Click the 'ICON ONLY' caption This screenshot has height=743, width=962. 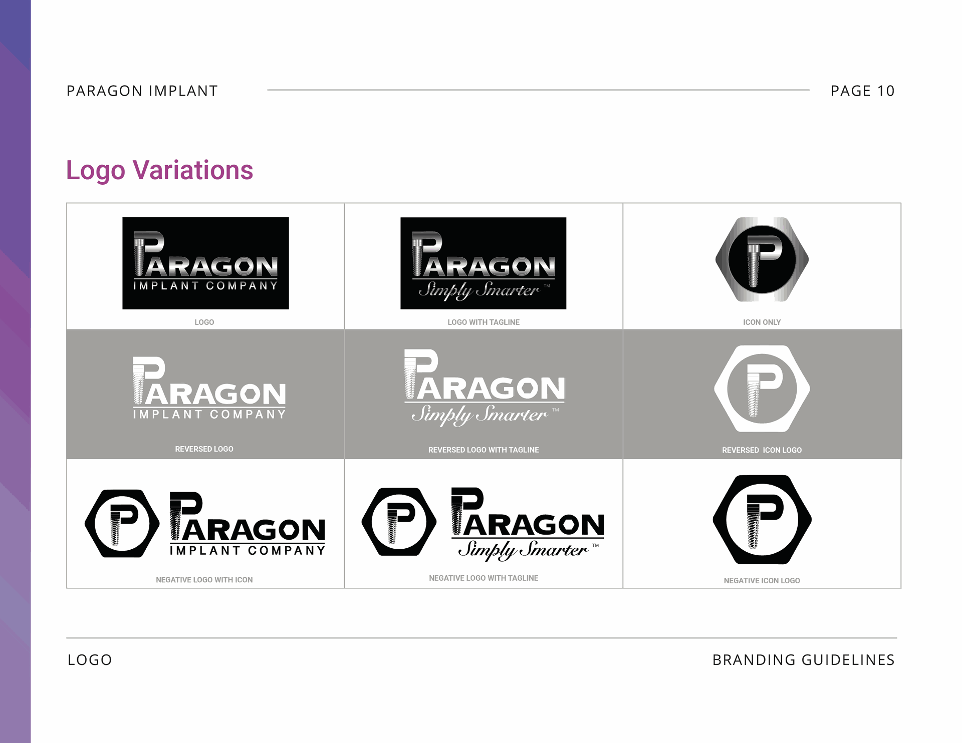[x=762, y=322]
